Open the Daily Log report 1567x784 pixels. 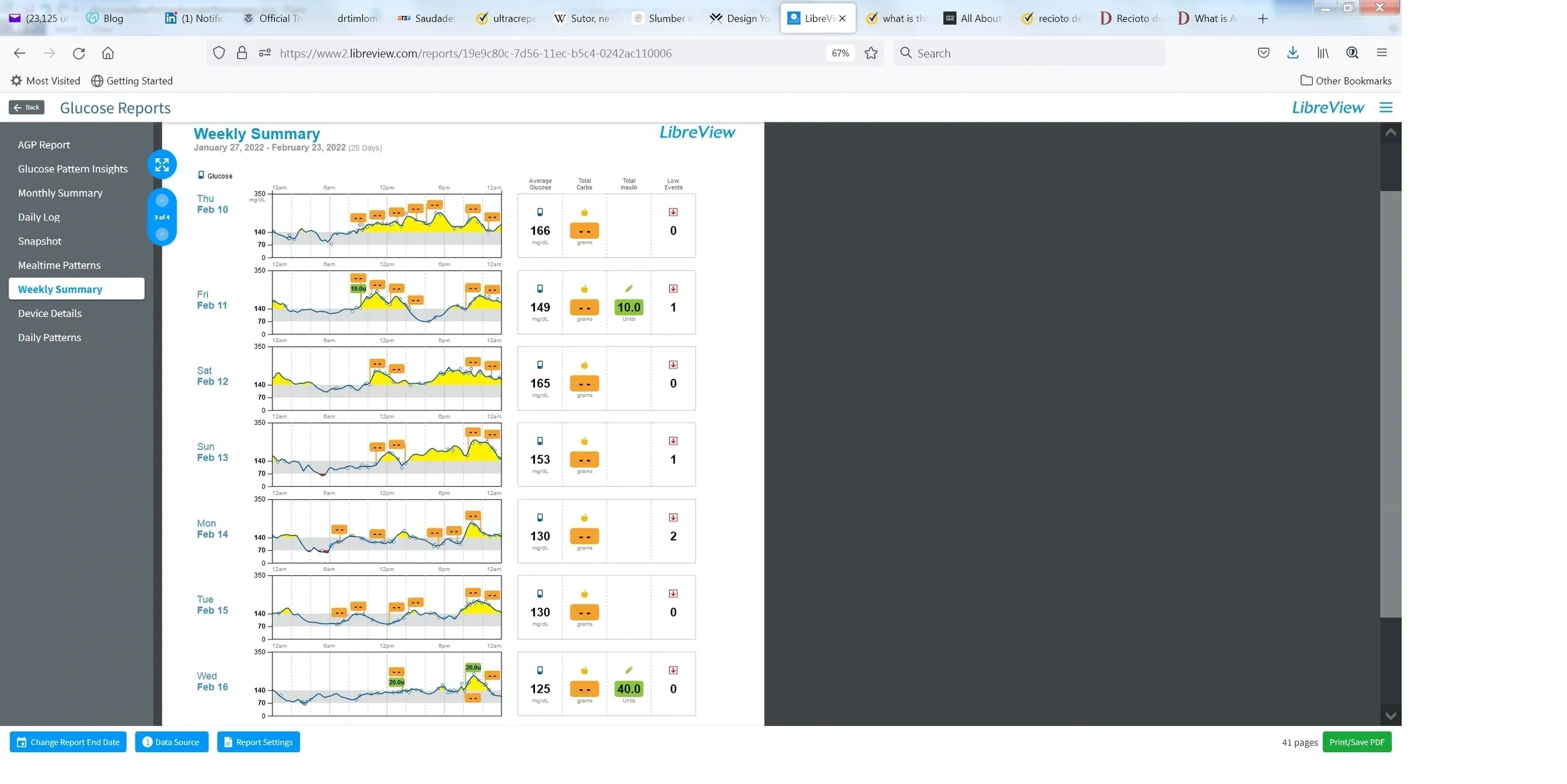coord(39,217)
